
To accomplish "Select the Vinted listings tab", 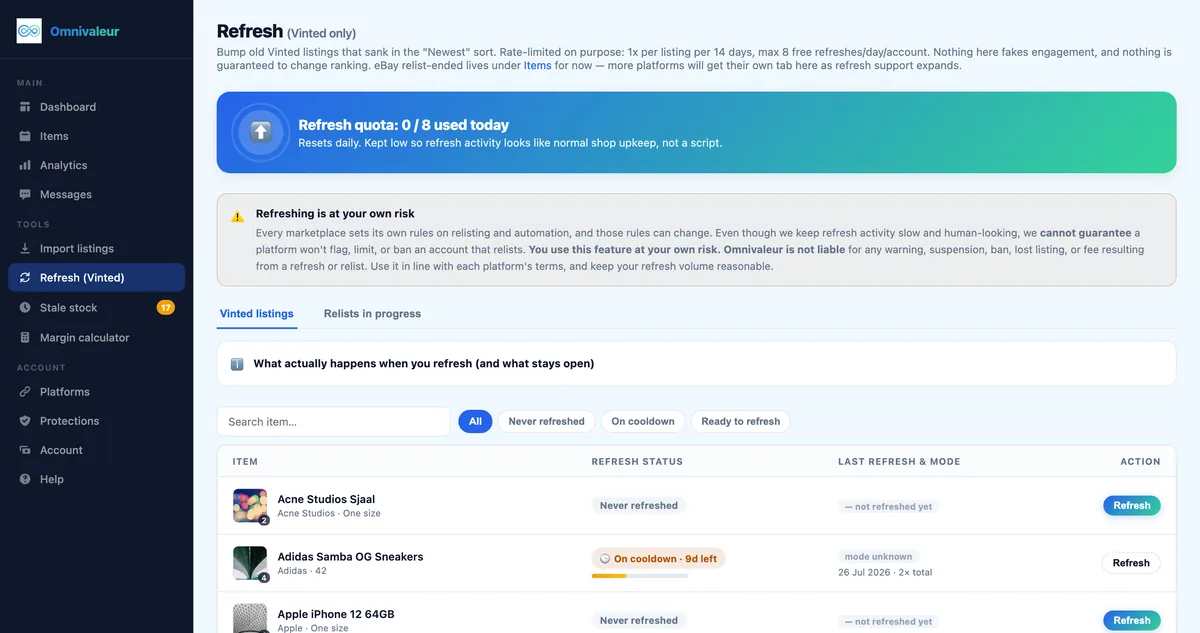I will point(257,314).
